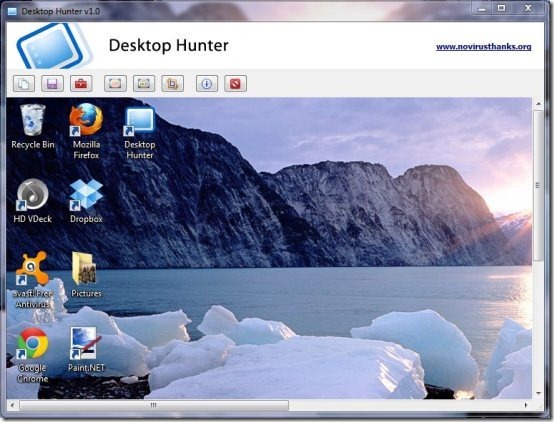554x422 pixels.
Task: Click the camera window capture icon
Action: 144,84
